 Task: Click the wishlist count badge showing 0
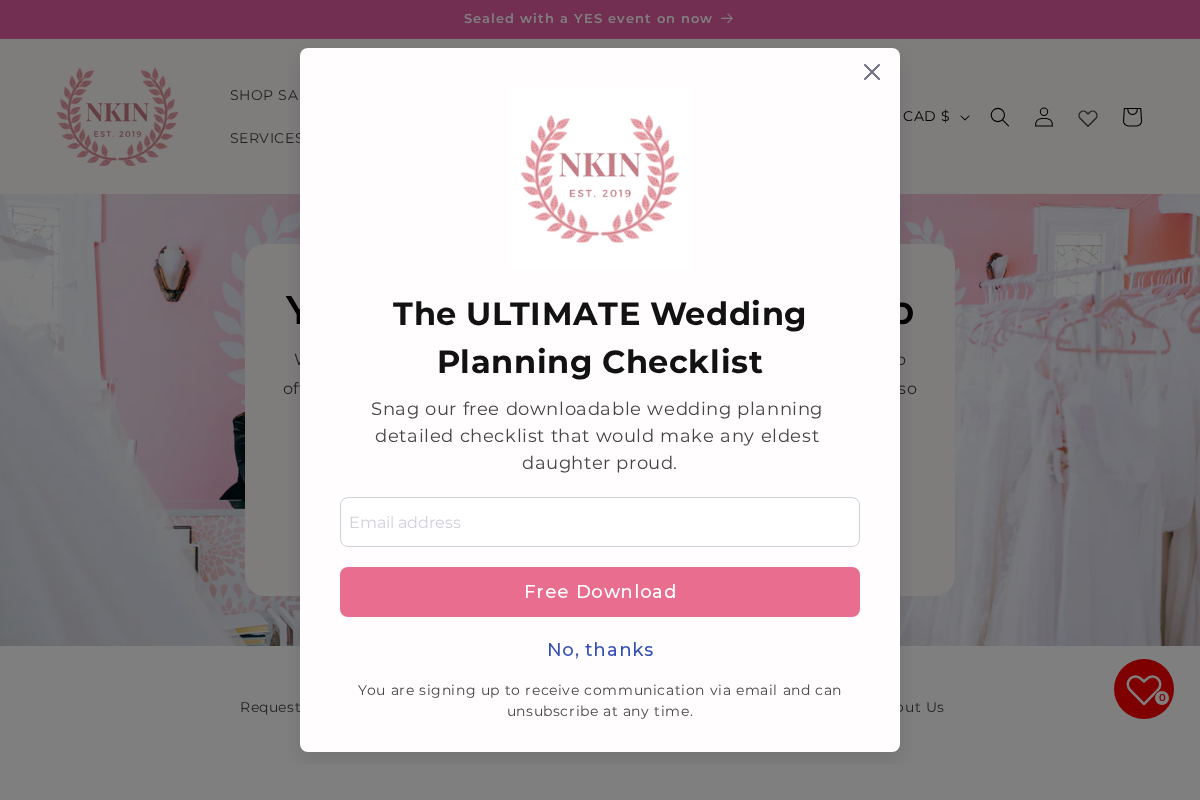coord(1162,697)
